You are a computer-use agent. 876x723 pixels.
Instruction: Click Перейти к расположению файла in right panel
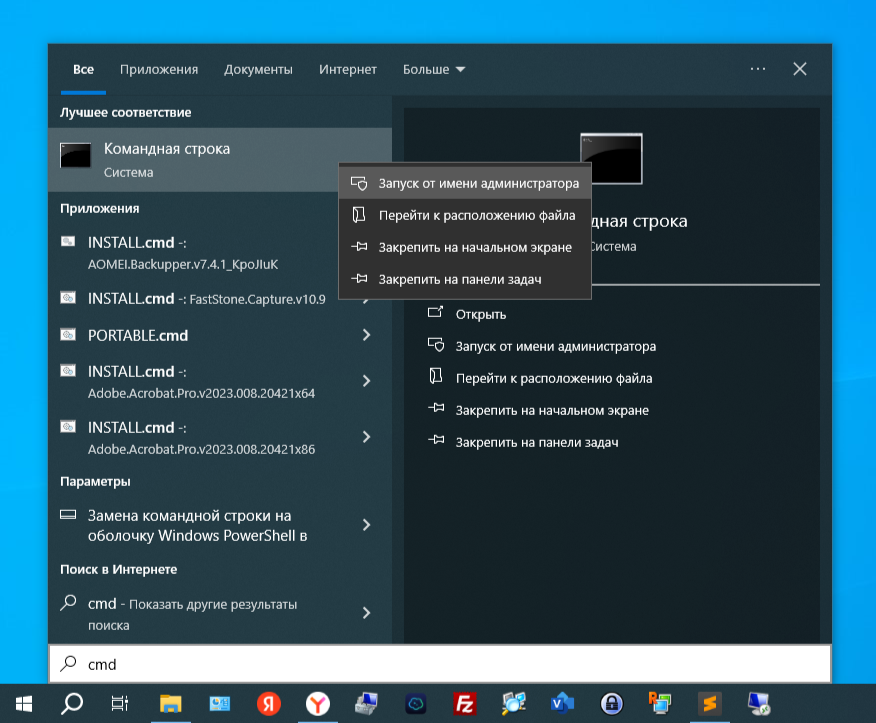click(554, 378)
